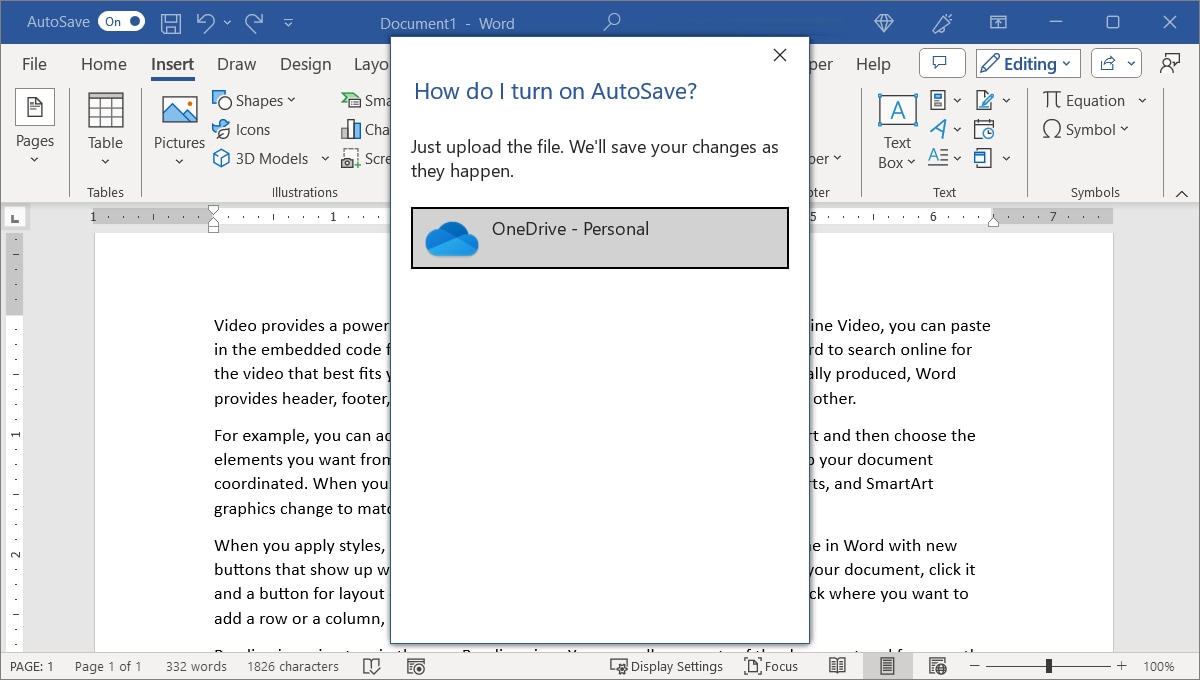Open word count via 332 words indicator
The width and height of the screenshot is (1200, 680).
(x=195, y=665)
